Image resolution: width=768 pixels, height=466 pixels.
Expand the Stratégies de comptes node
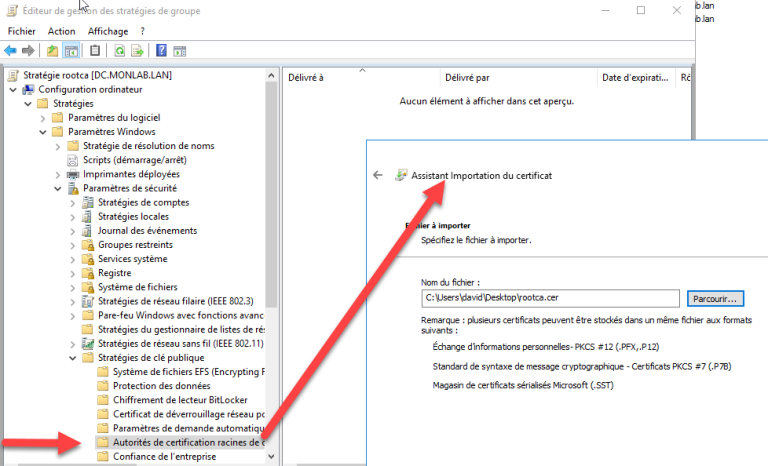coord(73,202)
